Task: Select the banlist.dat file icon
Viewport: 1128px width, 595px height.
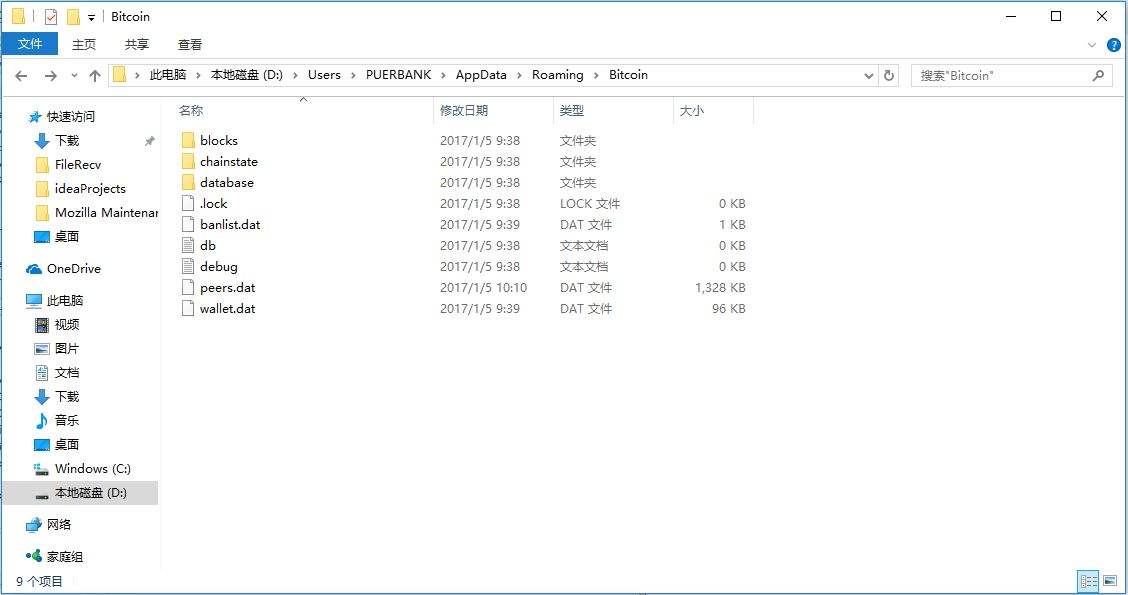Action: [188, 224]
